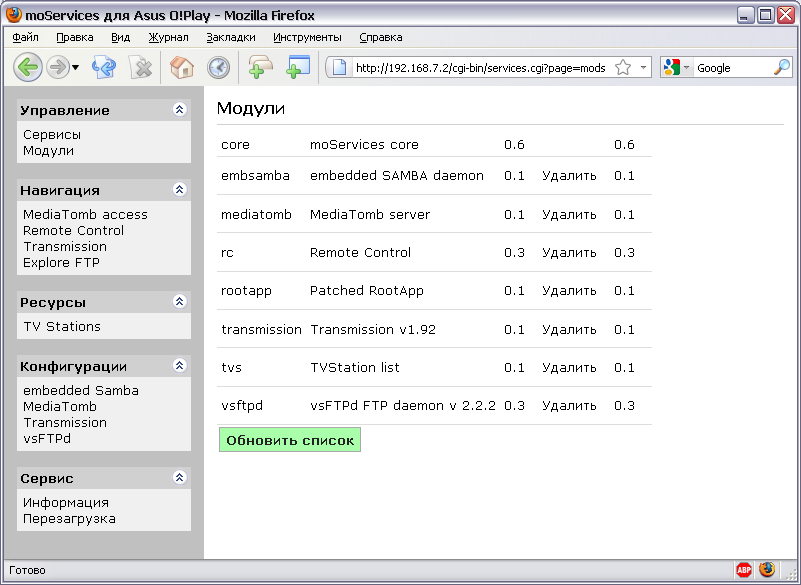801x585 pixels.
Task: Open a new tab using the toolbar icon
Action: [261, 68]
